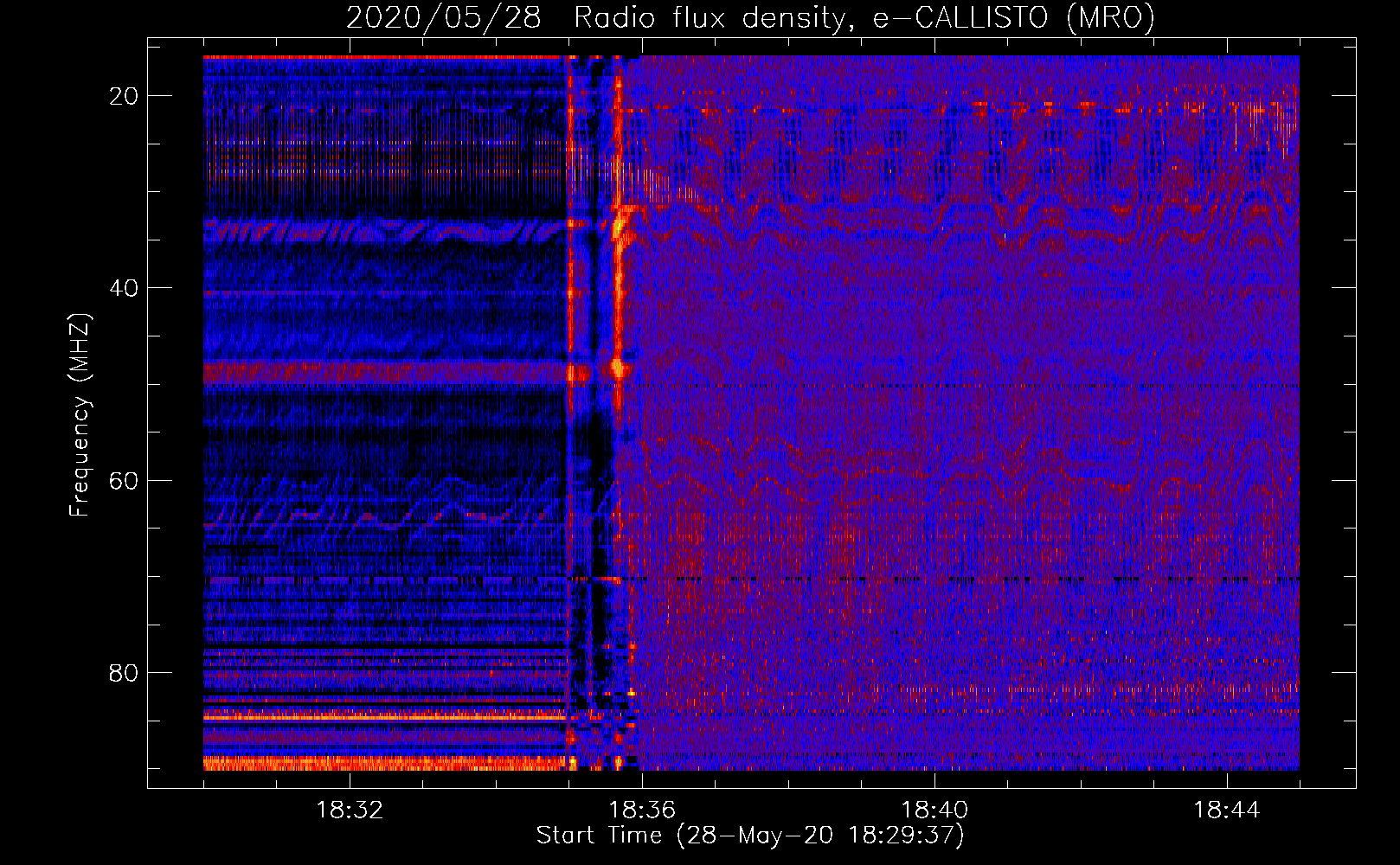
Task: Click the 18:36 time tick label
Action: [642, 811]
